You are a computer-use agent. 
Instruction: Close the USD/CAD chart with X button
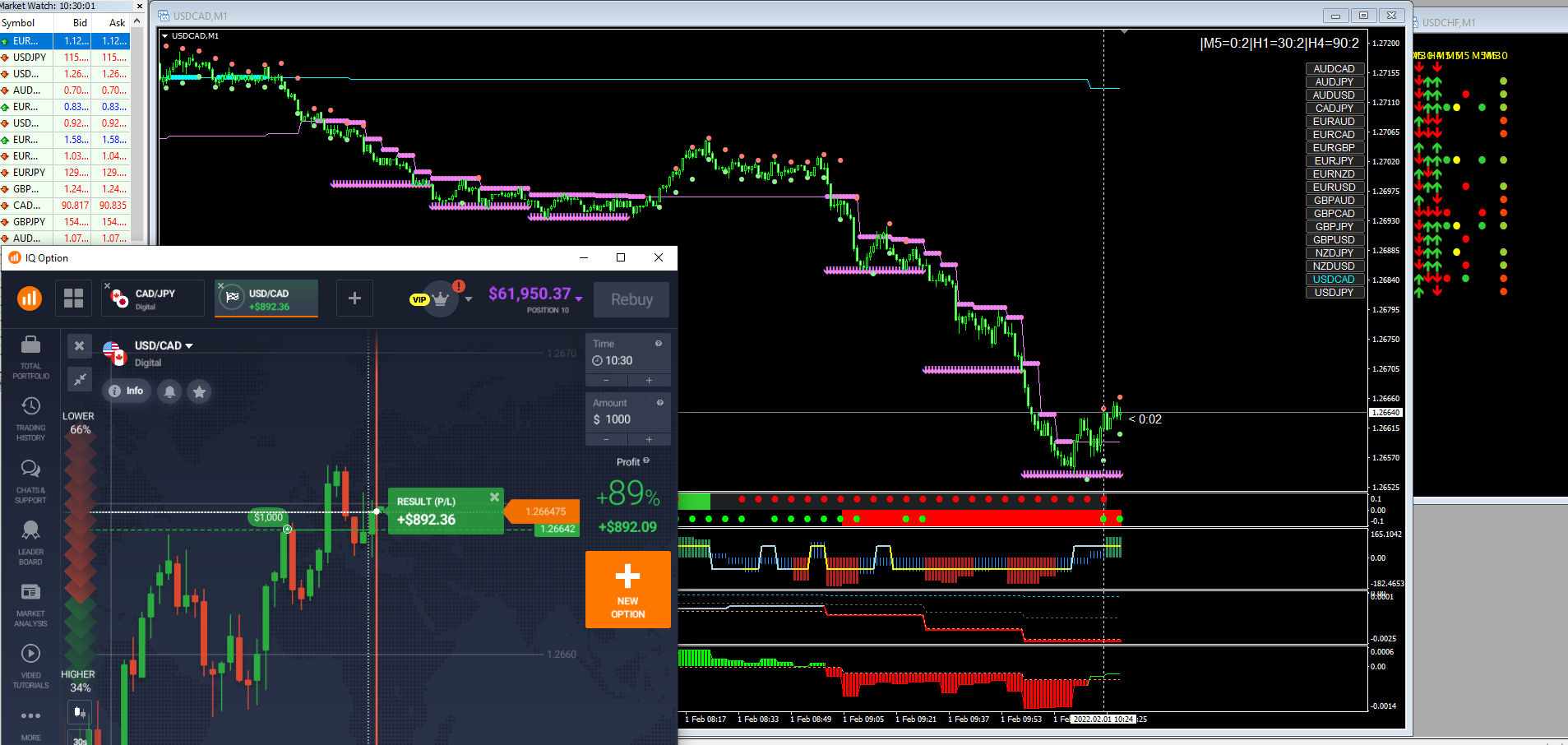pyautogui.click(x=79, y=346)
